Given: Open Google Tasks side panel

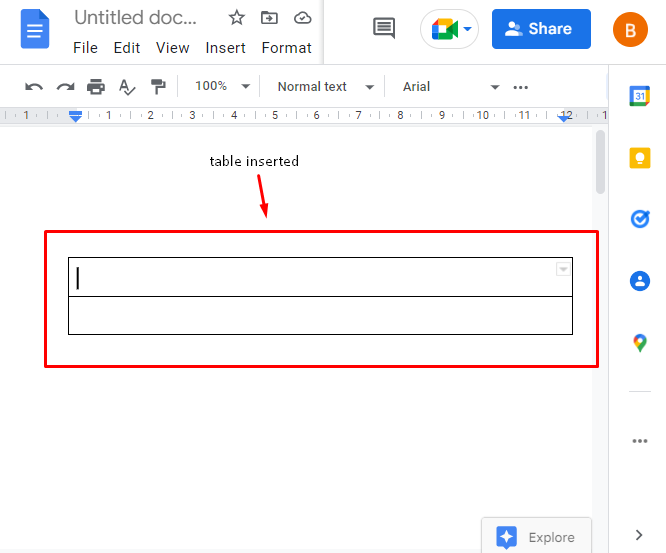Looking at the screenshot, I should [x=640, y=219].
